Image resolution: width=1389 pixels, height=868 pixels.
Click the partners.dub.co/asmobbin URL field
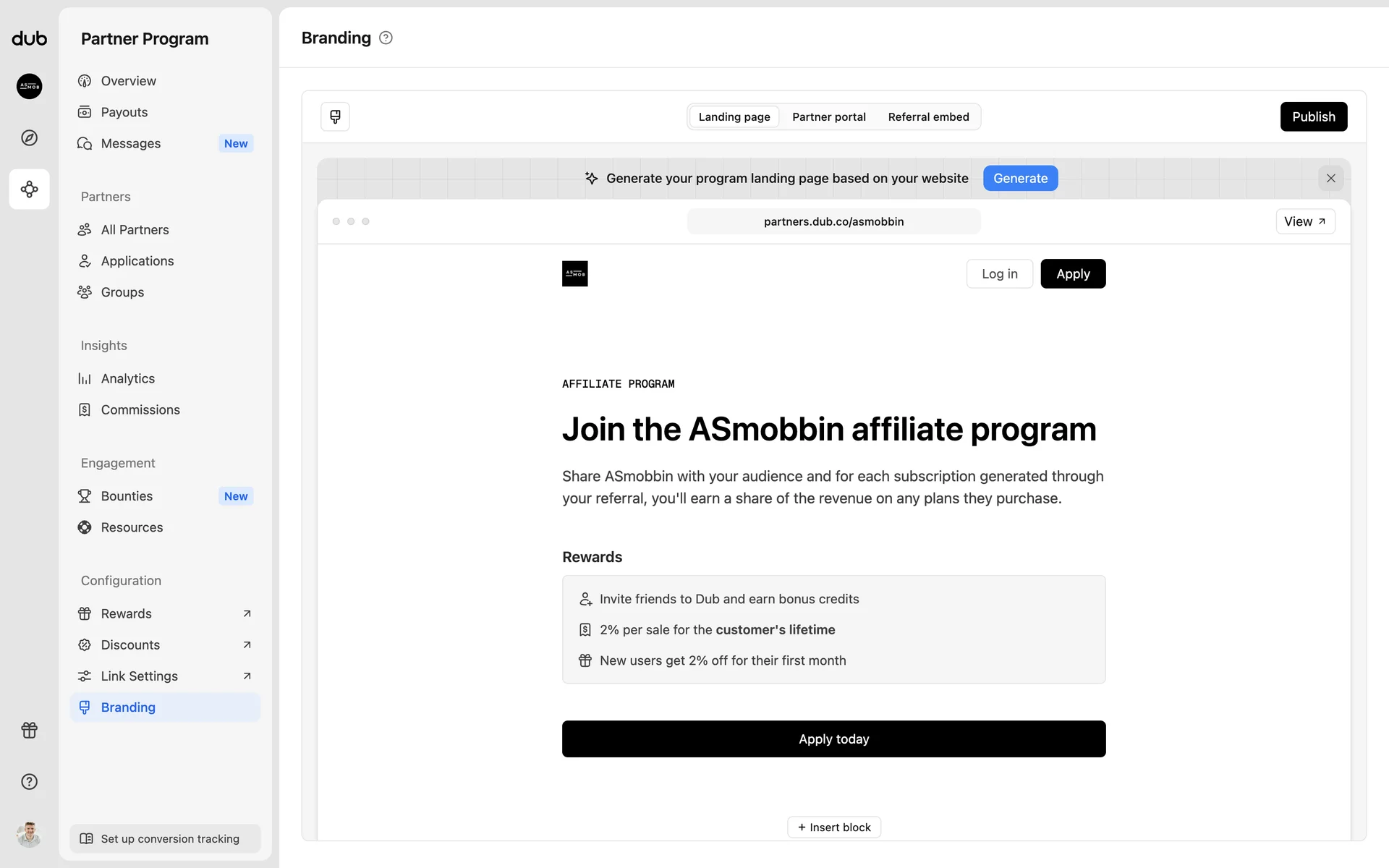(833, 221)
